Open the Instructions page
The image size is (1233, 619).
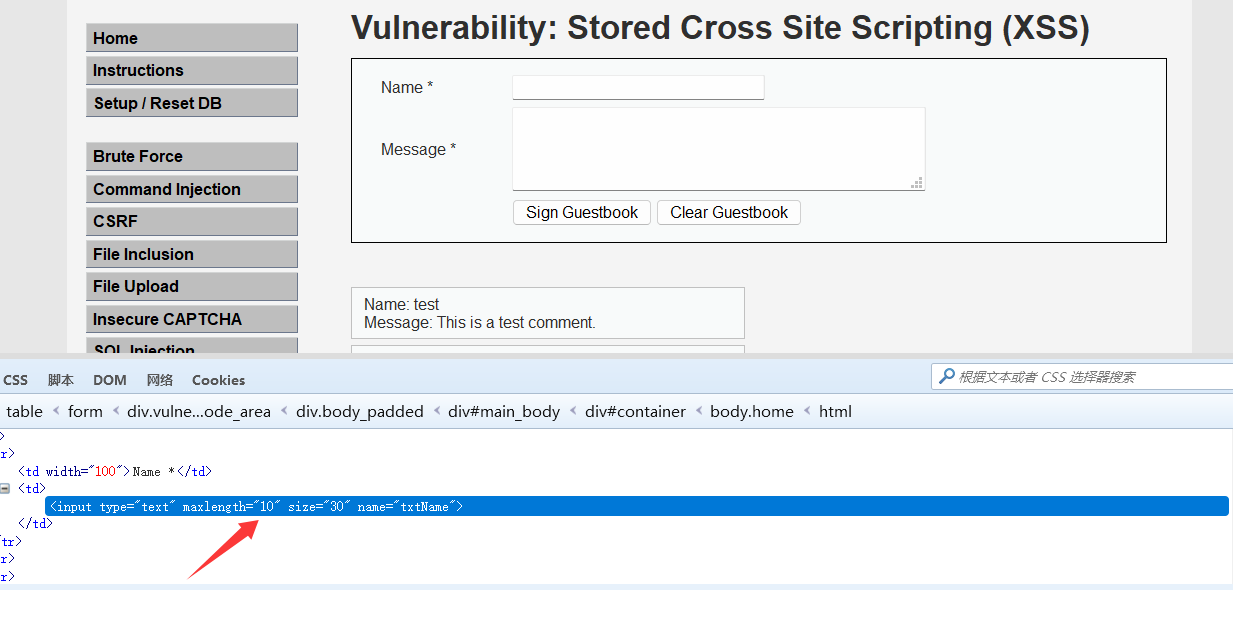[x=192, y=70]
